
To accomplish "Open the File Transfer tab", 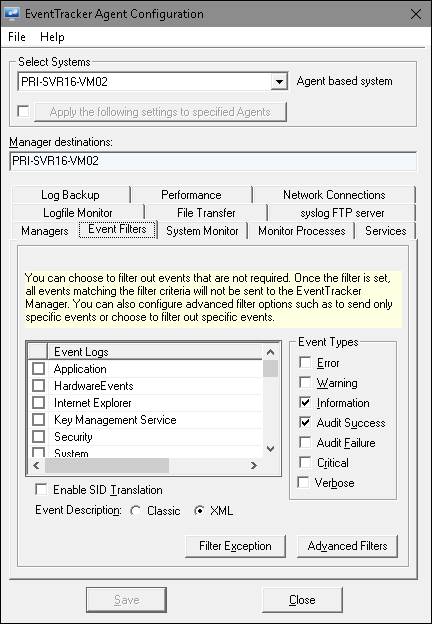I will 206,213.
